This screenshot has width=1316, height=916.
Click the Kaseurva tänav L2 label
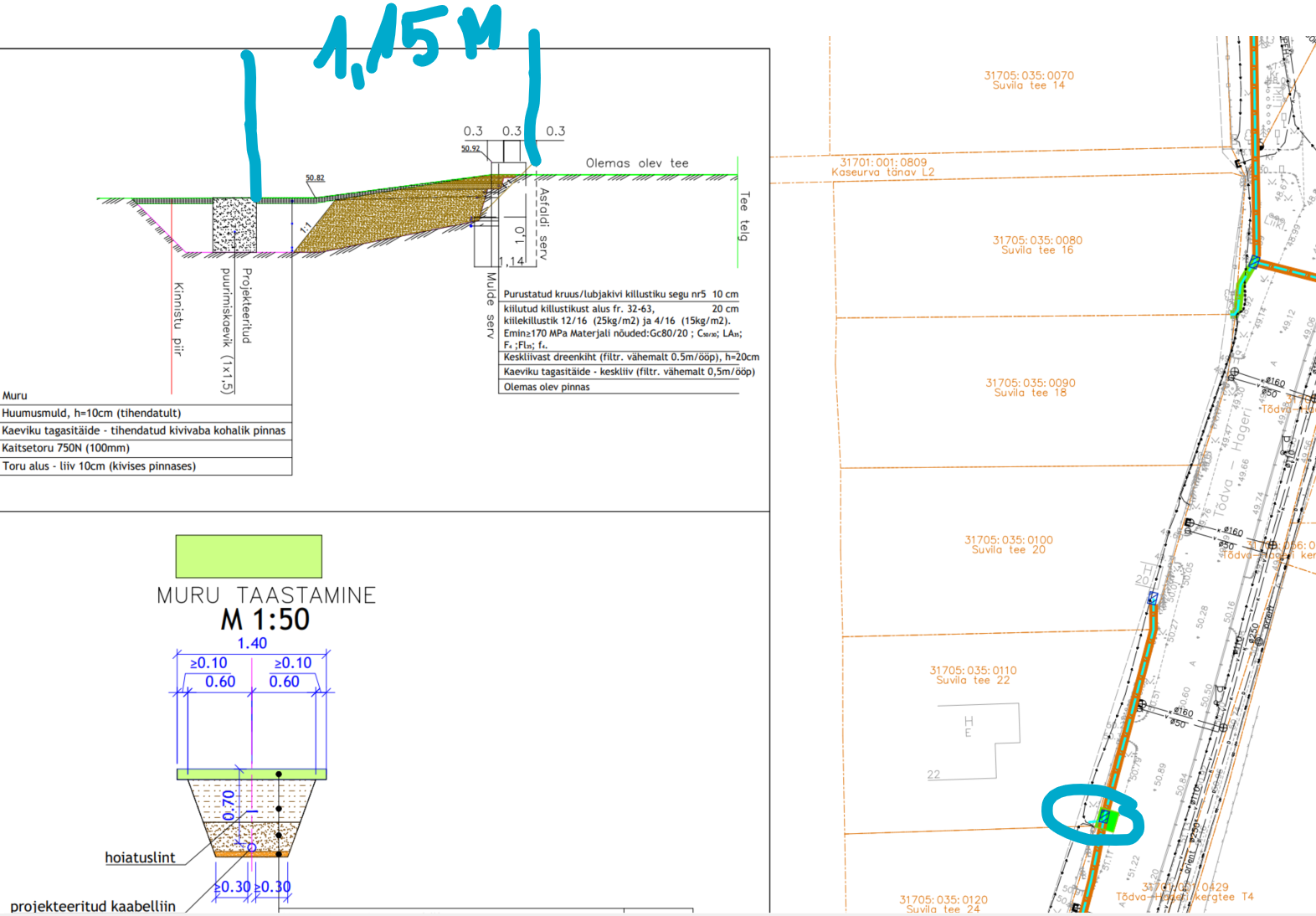[883, 167]
